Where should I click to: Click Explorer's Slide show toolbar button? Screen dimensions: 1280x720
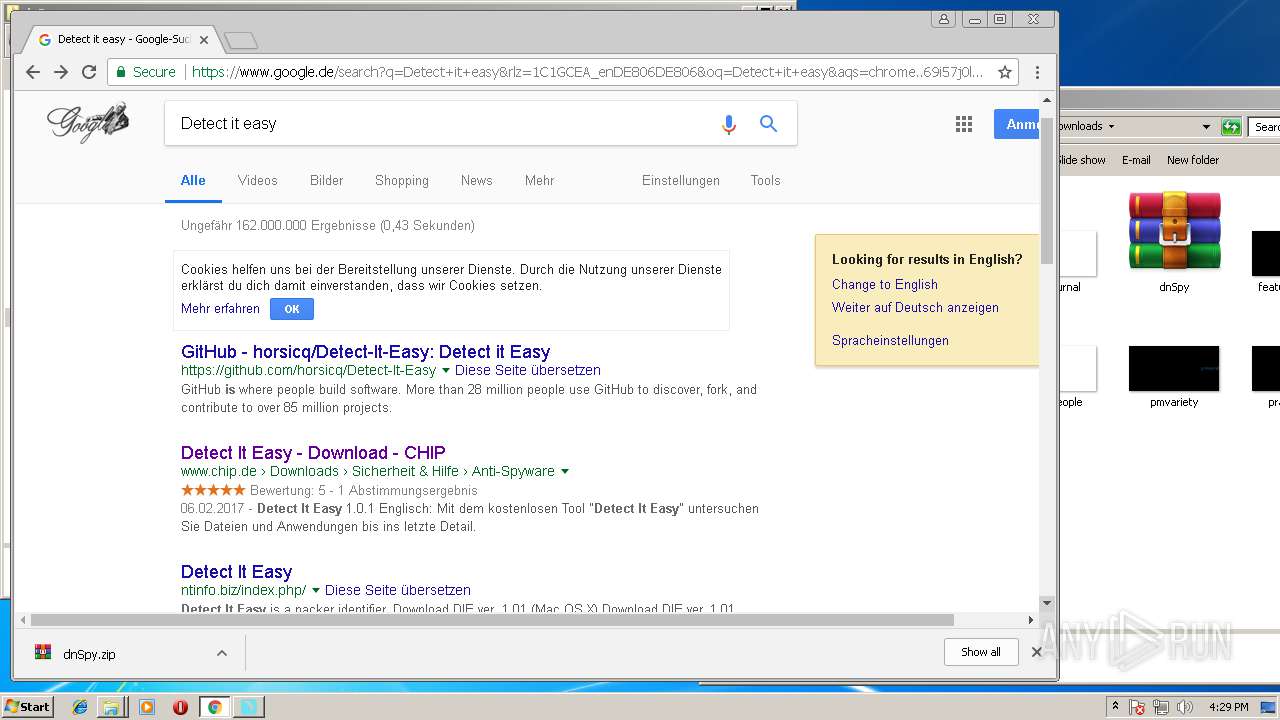[1083, 160]
